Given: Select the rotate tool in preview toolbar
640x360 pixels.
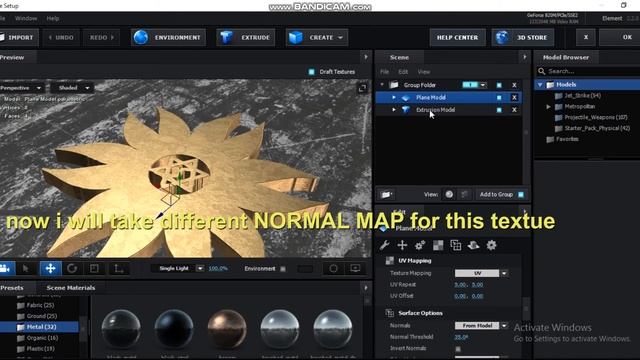Looking at the screenshot, I should pos(72,268).
